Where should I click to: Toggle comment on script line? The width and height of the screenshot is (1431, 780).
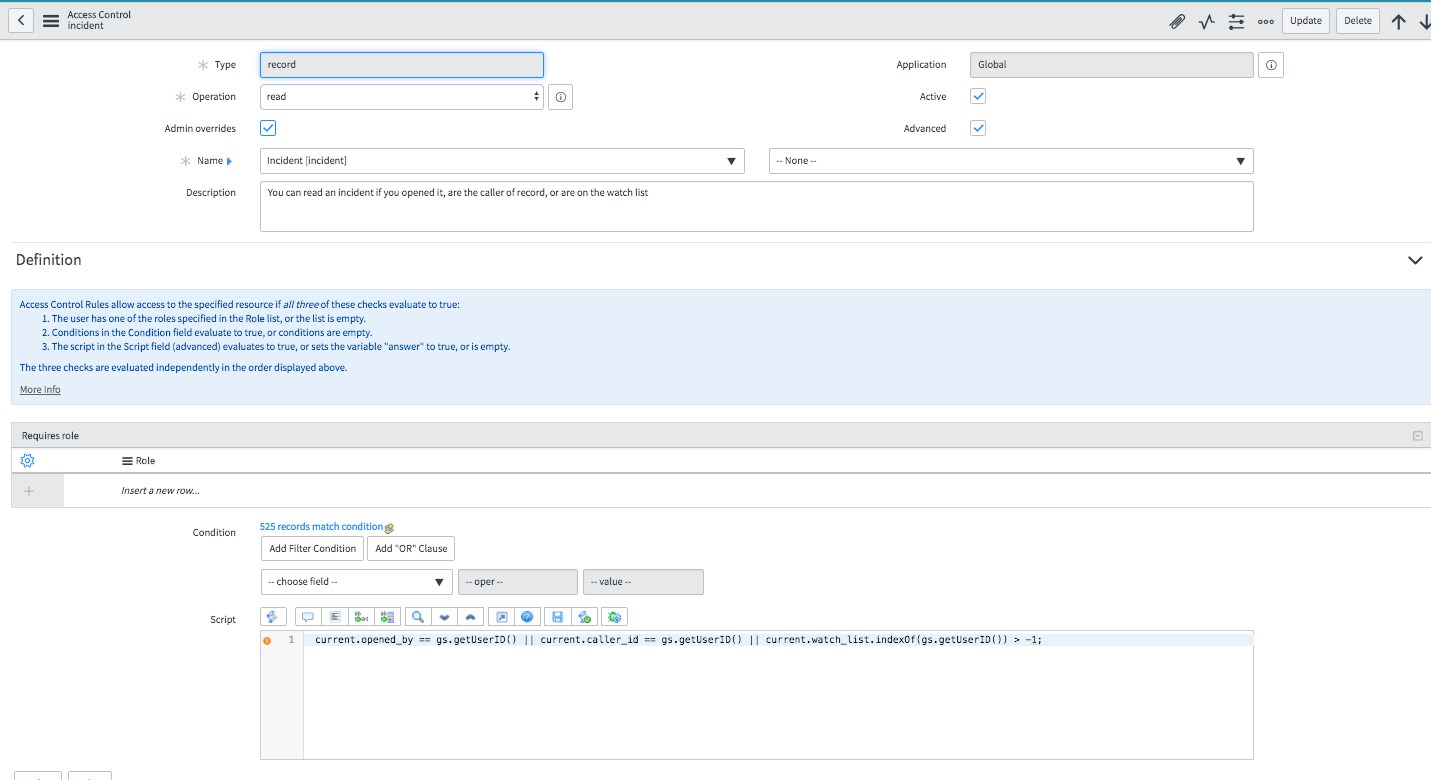click(x=308, y=617)
